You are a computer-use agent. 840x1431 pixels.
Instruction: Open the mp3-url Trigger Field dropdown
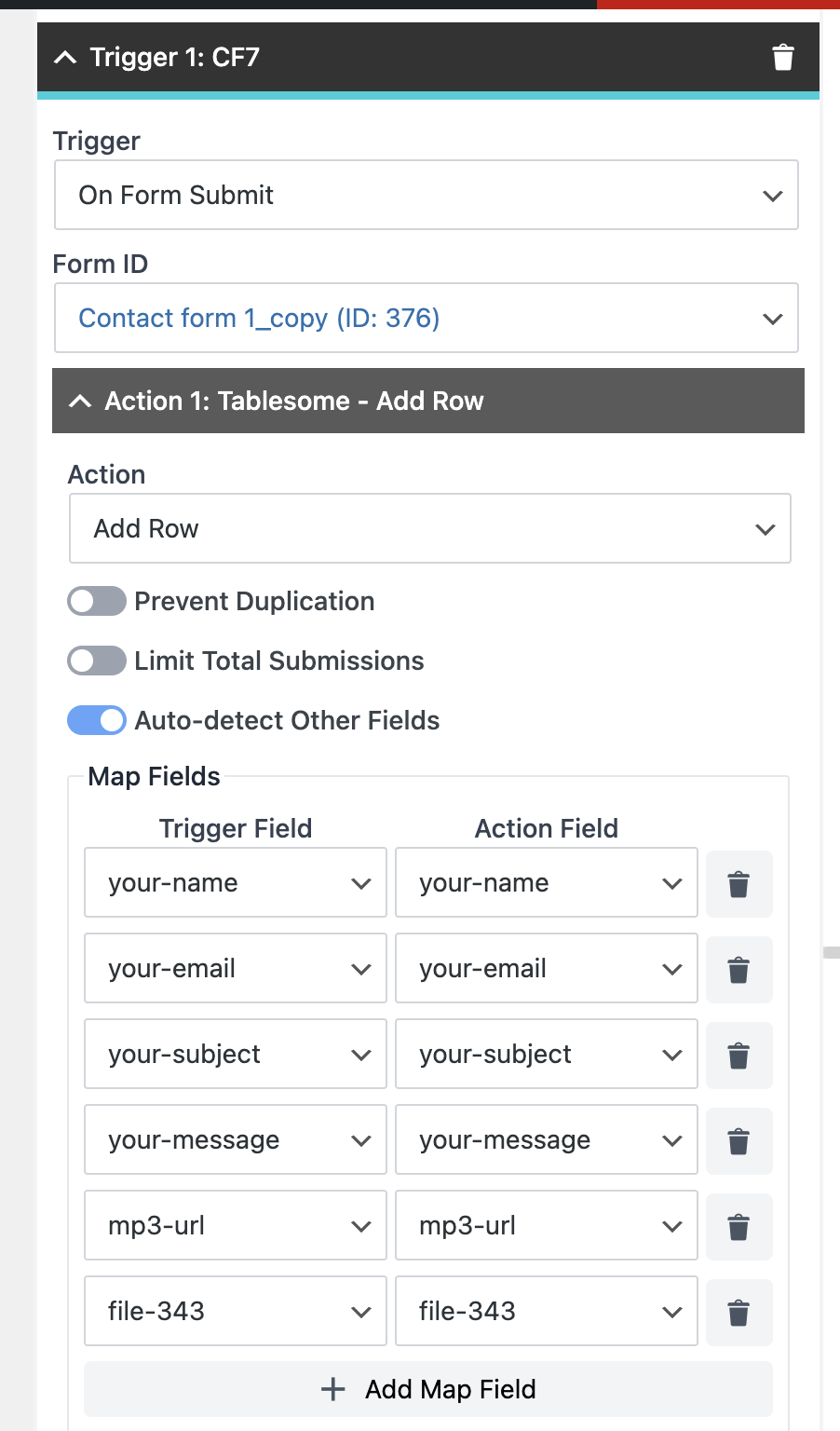tap(235, 1226)
